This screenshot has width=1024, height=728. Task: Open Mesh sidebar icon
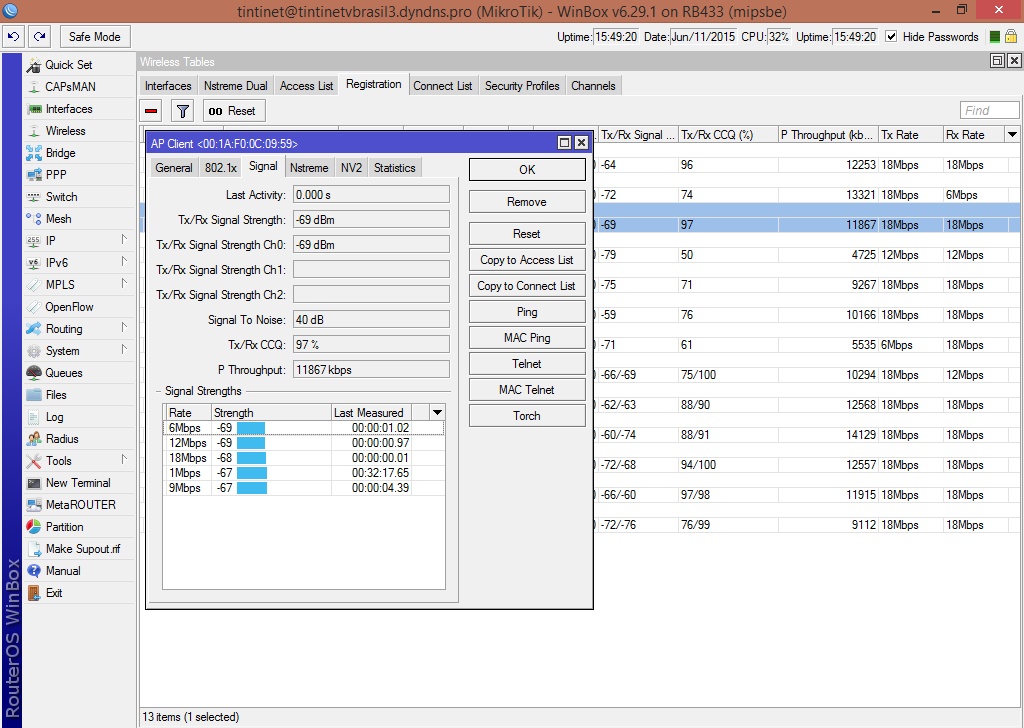click(34, 219)
